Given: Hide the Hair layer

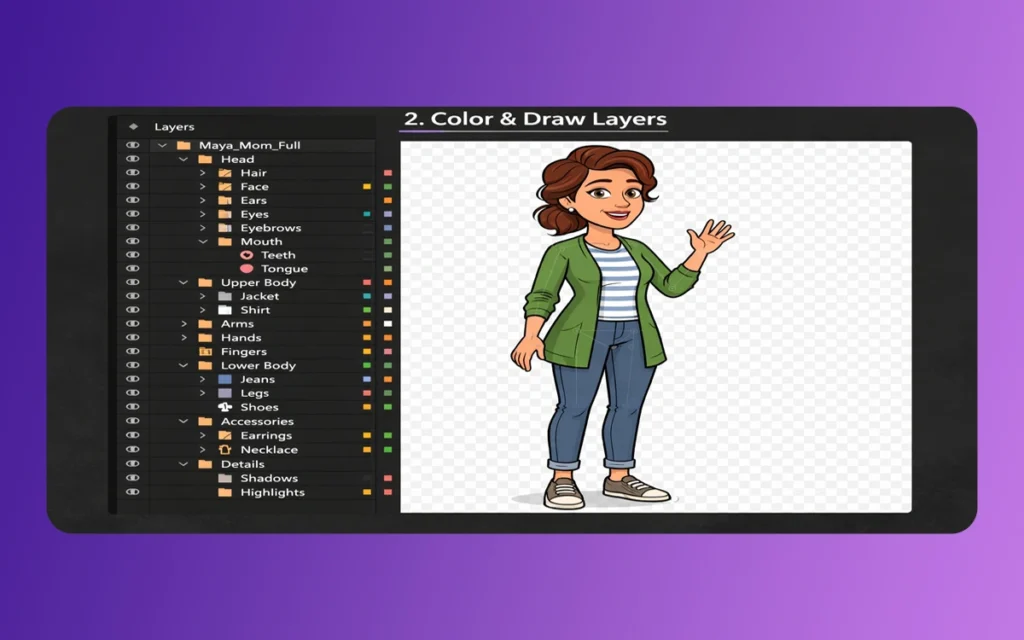Looking at the screenshot, I should click(x=132, y=173).
